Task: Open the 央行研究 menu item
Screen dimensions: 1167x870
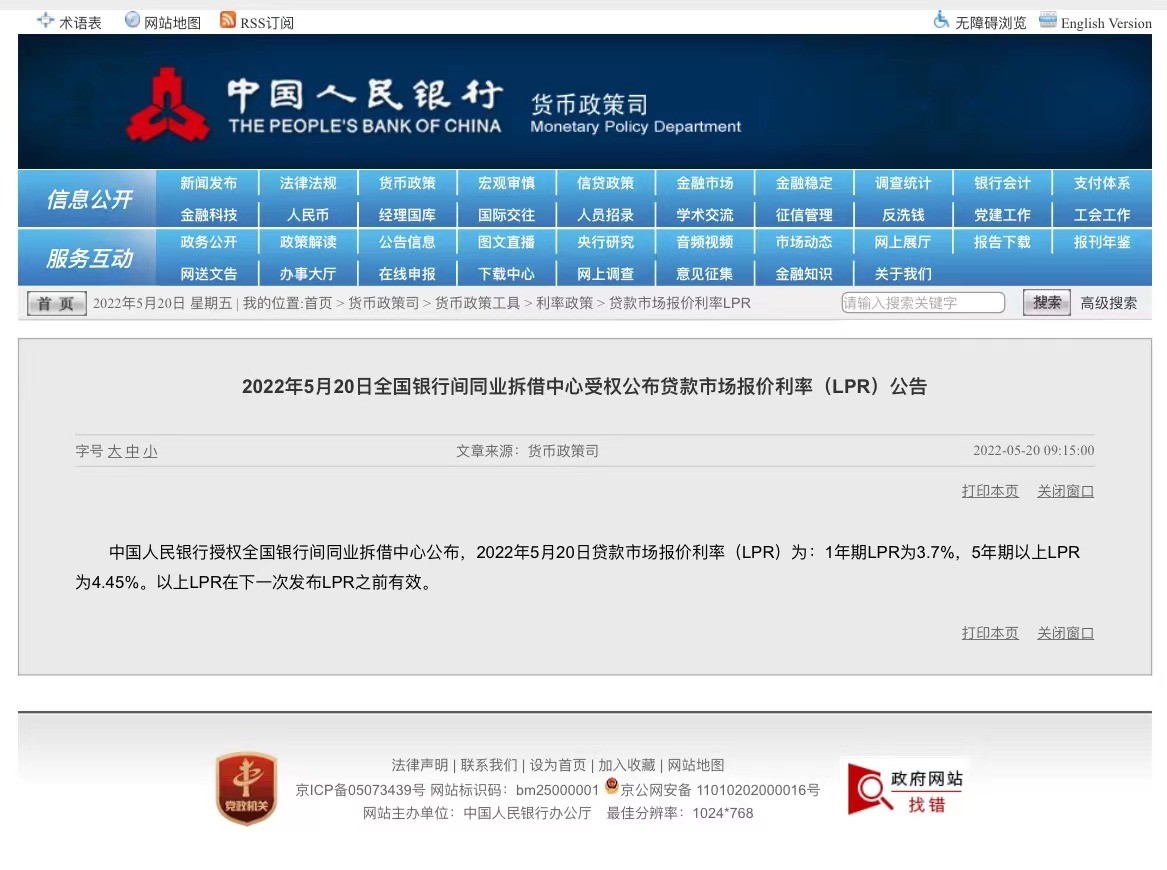Action: tap(605, 242)
